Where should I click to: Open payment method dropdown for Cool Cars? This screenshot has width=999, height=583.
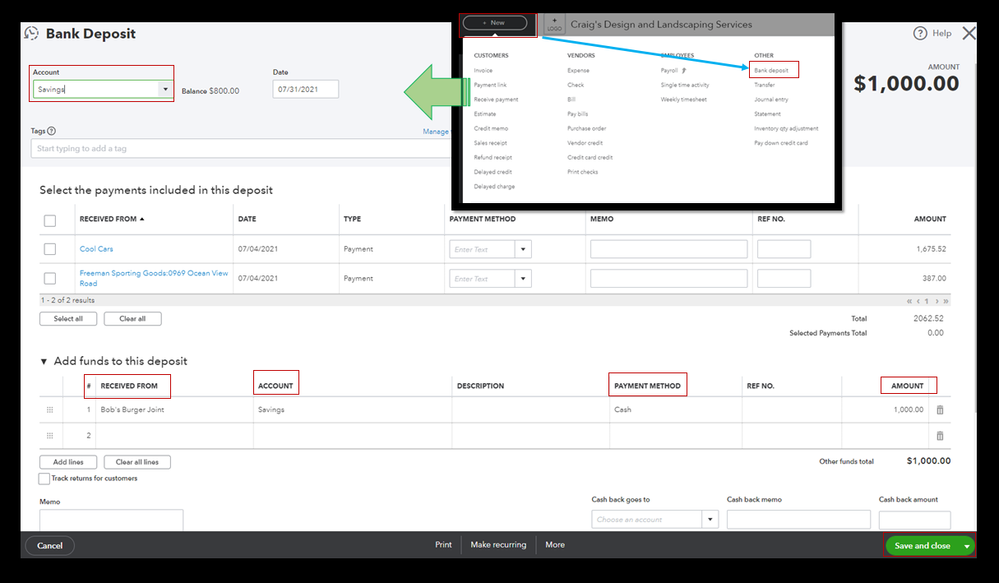click(523, 249)
